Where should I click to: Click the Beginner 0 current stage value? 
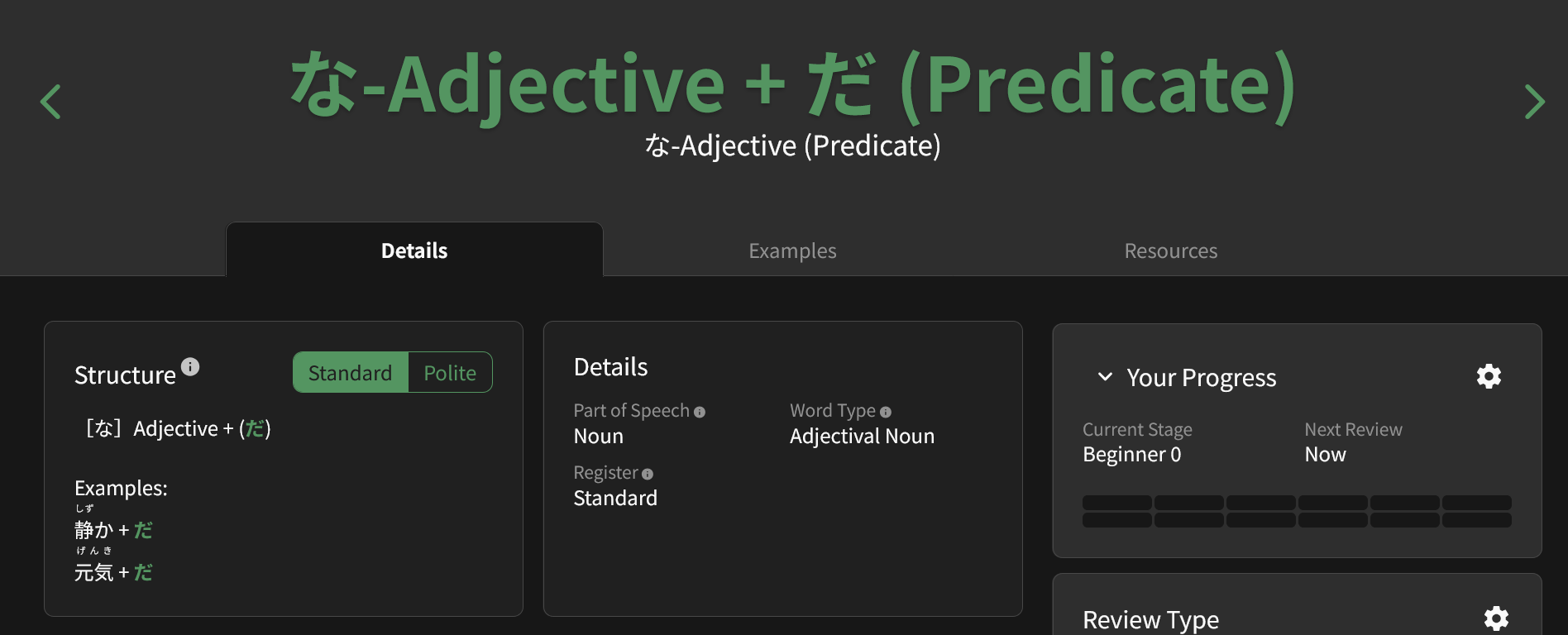pyautogui.click(x=1131, y=455)
